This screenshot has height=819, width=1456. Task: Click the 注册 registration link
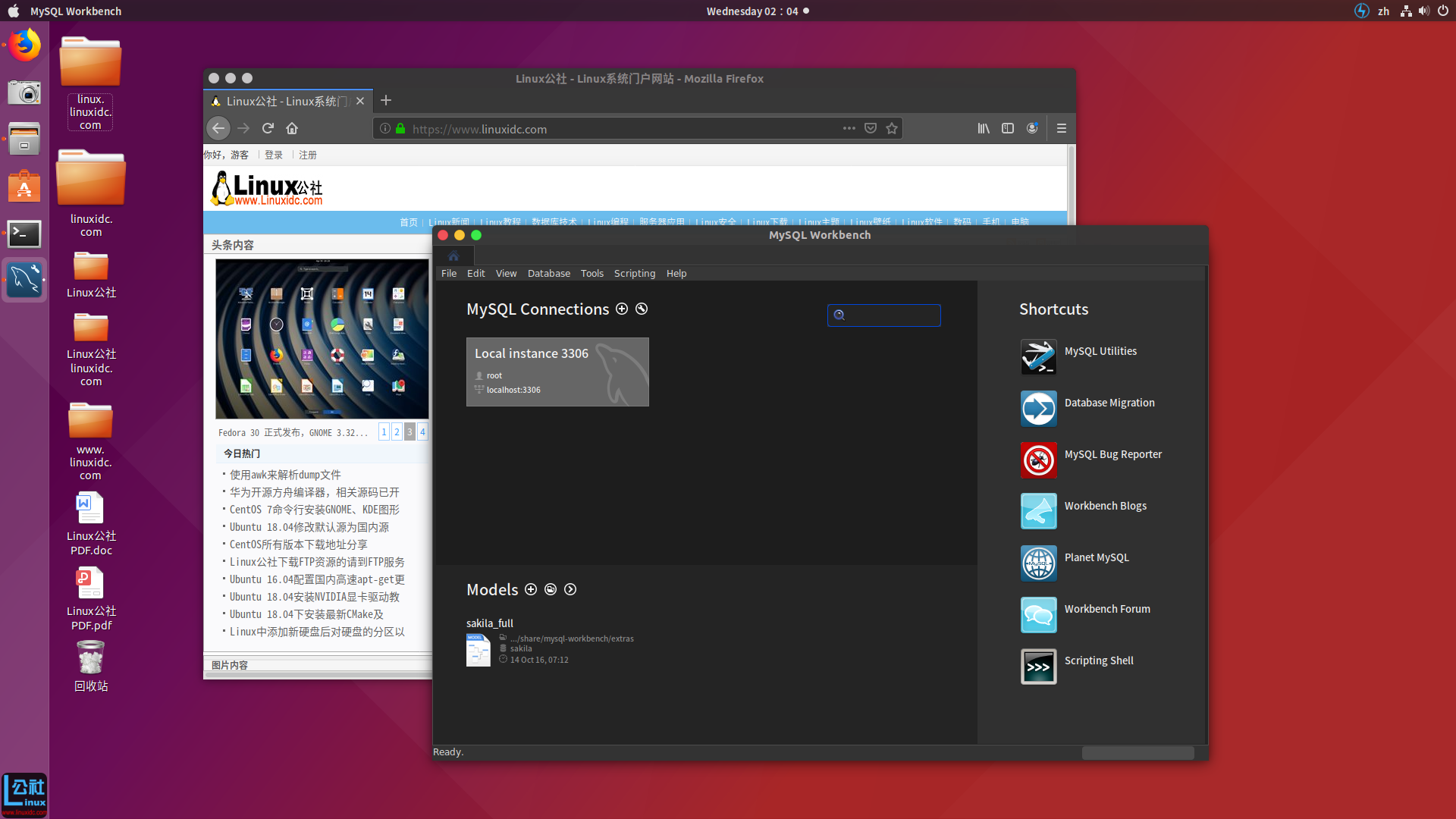tap(308, 155)
